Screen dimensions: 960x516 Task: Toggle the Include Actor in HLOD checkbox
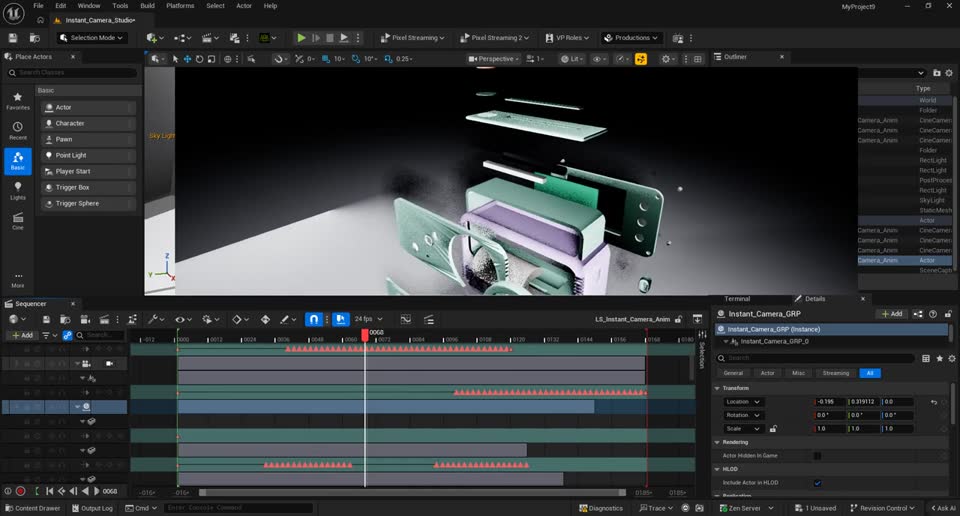coord(817,483)
